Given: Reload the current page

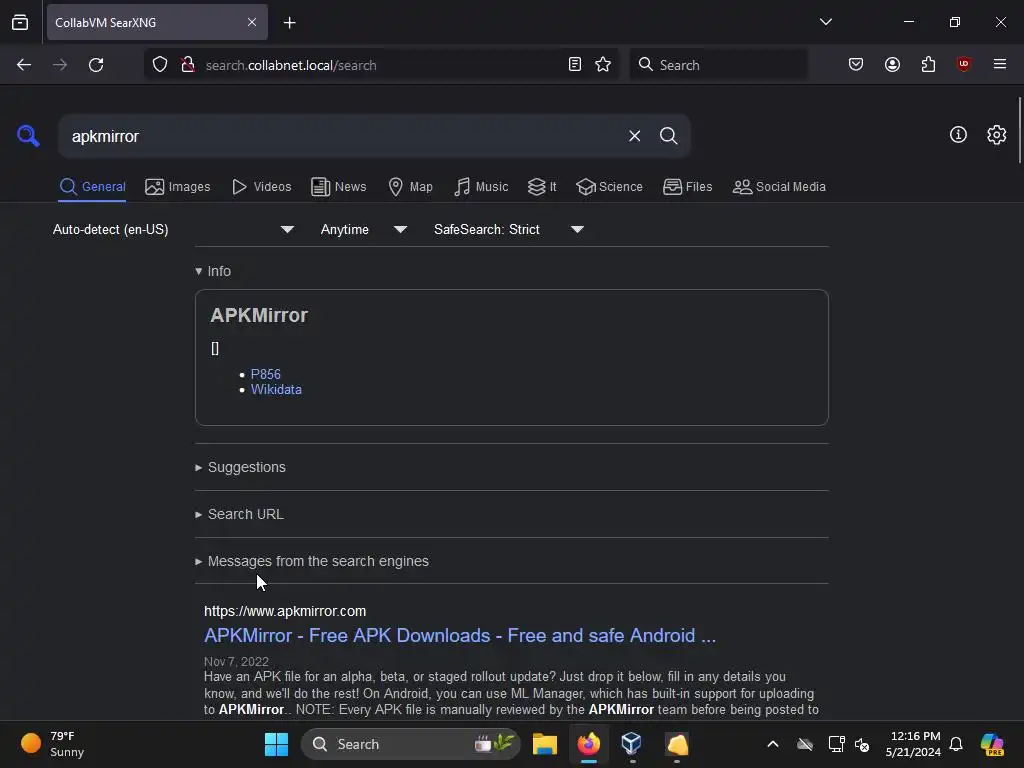Looking at the screenshot, I should (x=96, y=65).
